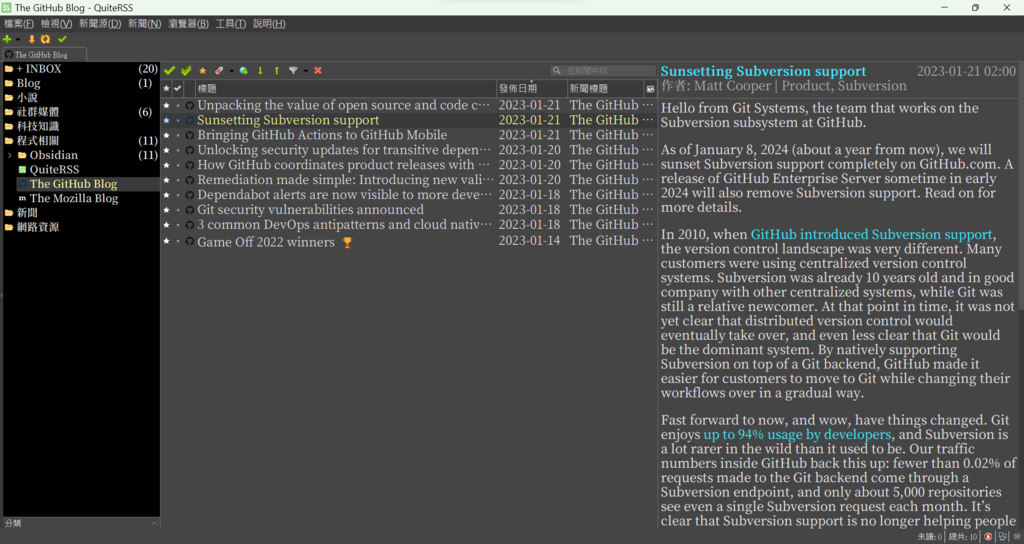Click the red X Delete news icon
This screenshot has width=1024, height=544.
(318, 71)
